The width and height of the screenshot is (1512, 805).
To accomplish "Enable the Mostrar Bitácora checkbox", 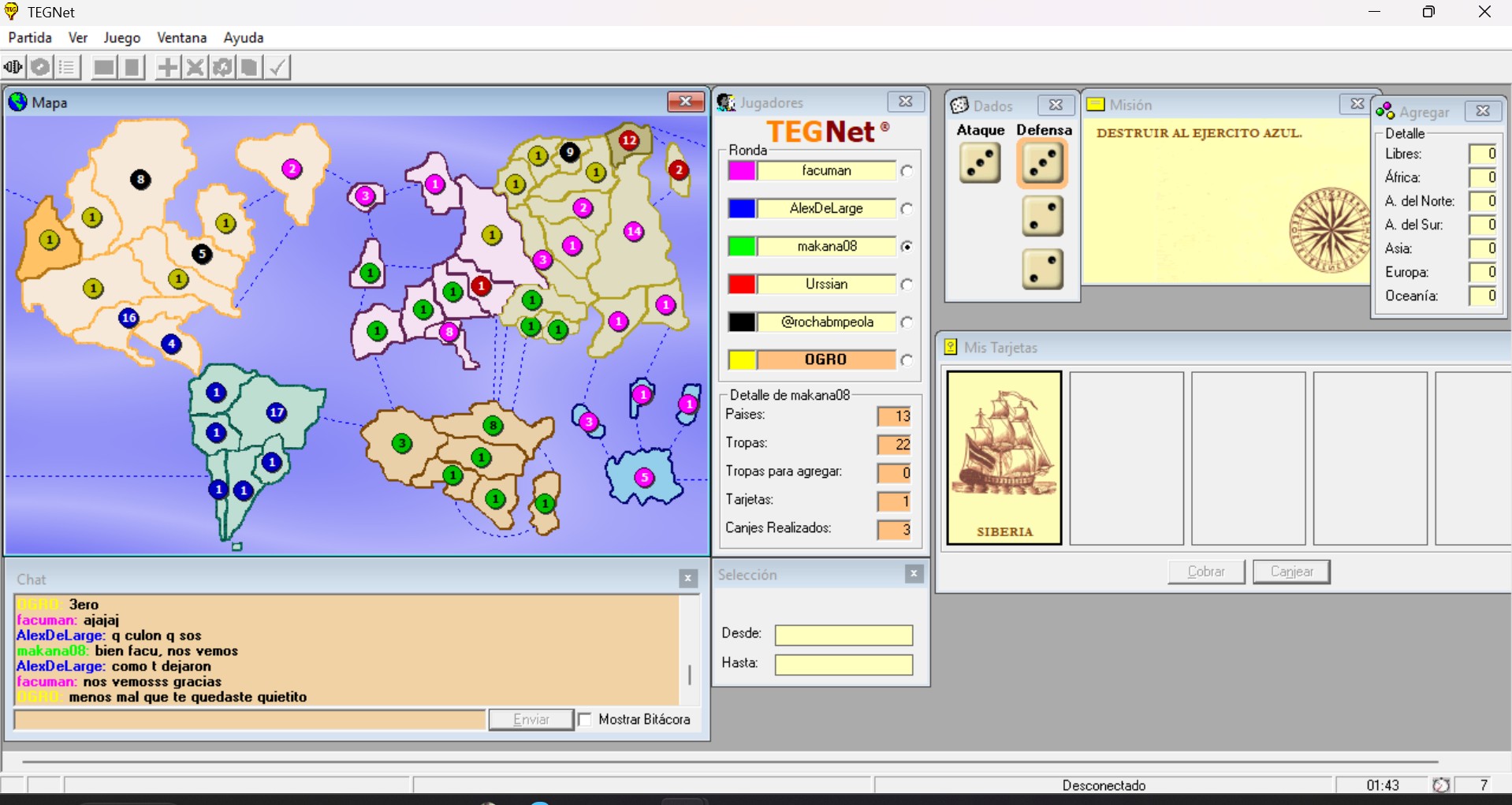I will 585,720.
